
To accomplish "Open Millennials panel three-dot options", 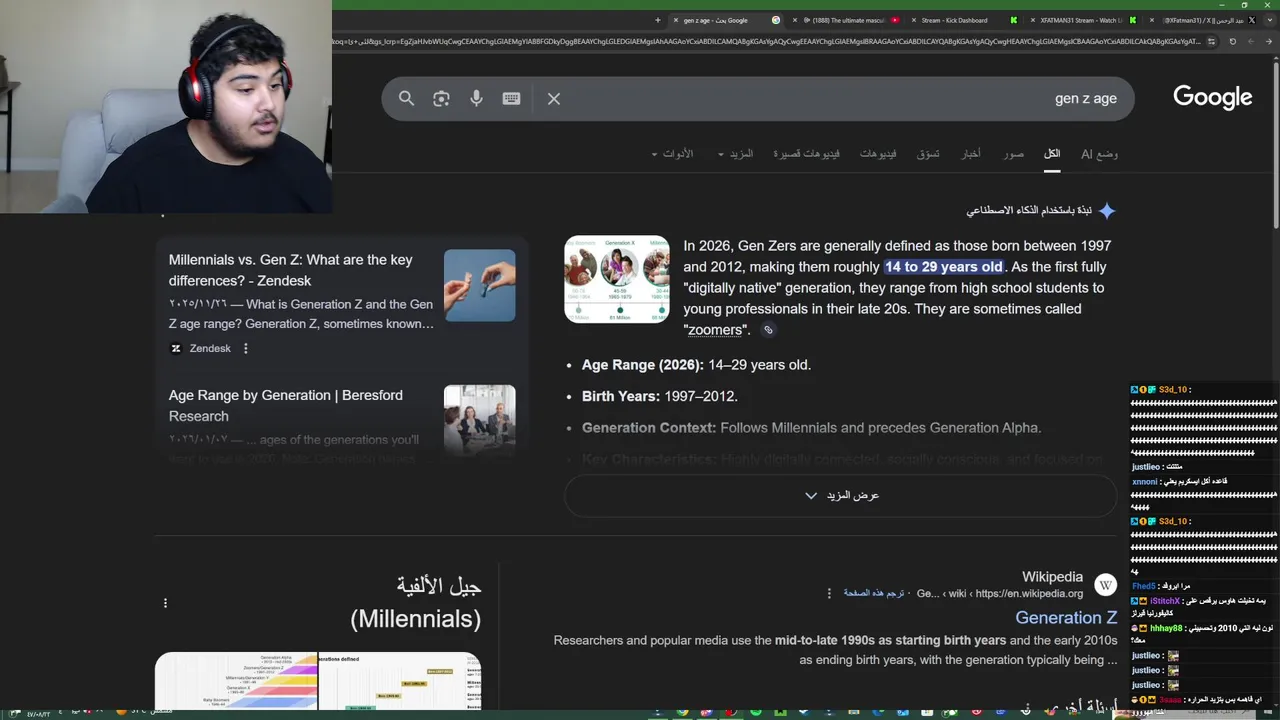I will click(x=165, y=603).
